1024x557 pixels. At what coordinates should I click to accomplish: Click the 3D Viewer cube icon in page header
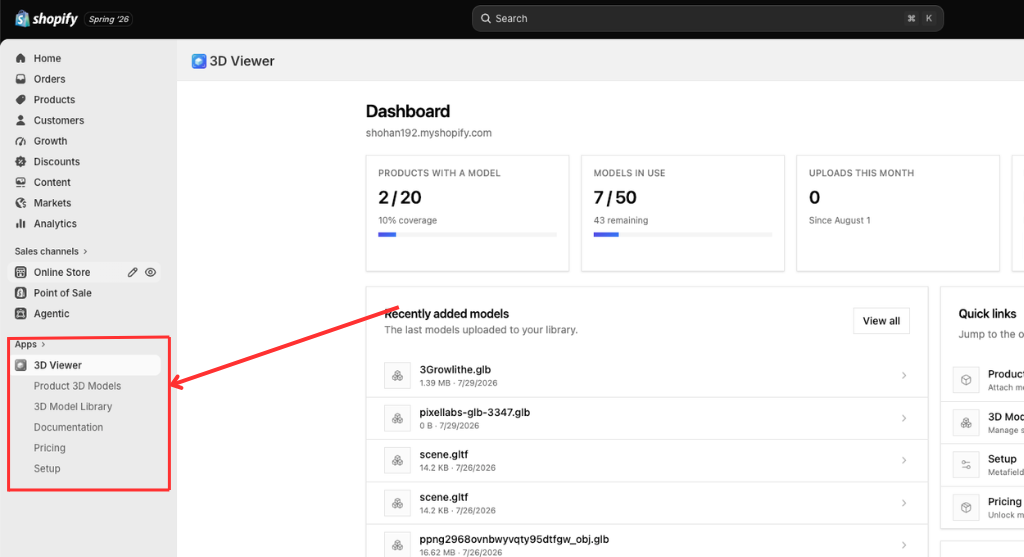coord(199,61)
